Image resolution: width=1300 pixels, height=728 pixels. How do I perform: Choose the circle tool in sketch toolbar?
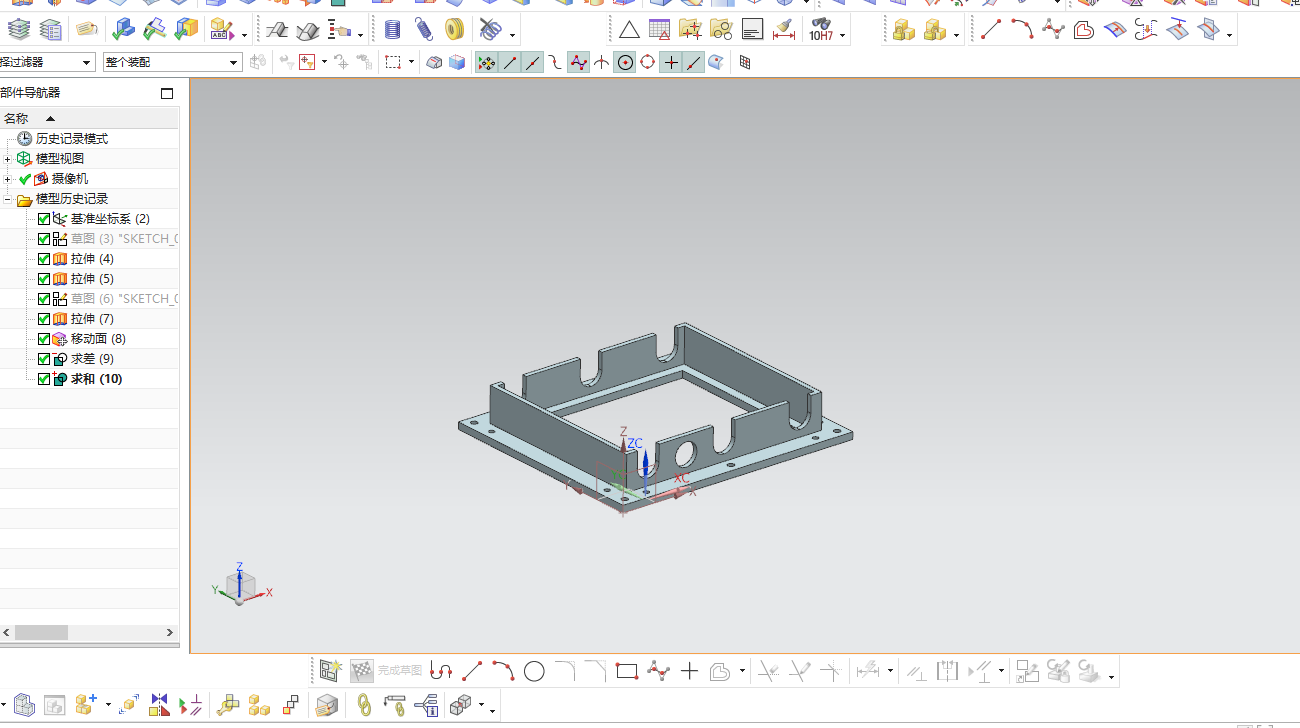coord(534,671)
